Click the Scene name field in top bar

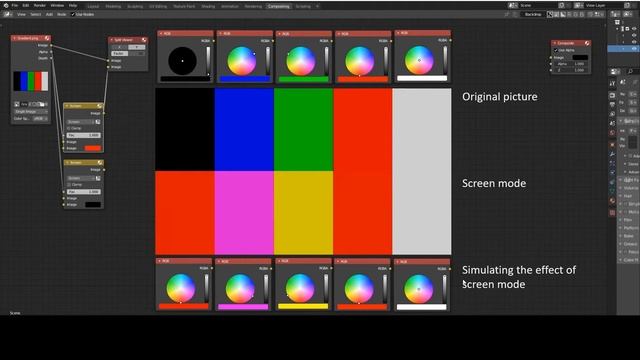(538, 6)
